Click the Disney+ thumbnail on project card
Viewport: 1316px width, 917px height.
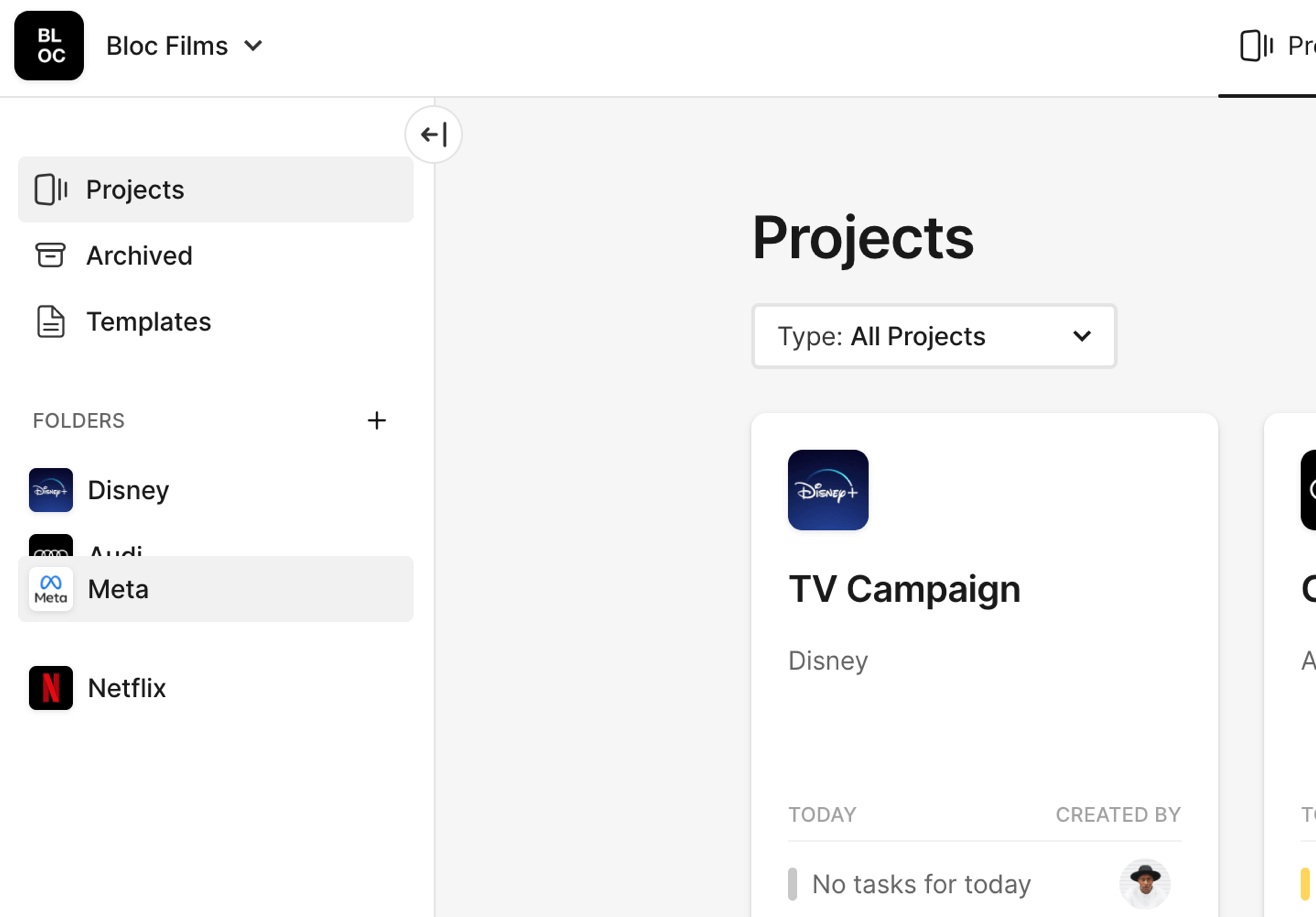[828, 490]
